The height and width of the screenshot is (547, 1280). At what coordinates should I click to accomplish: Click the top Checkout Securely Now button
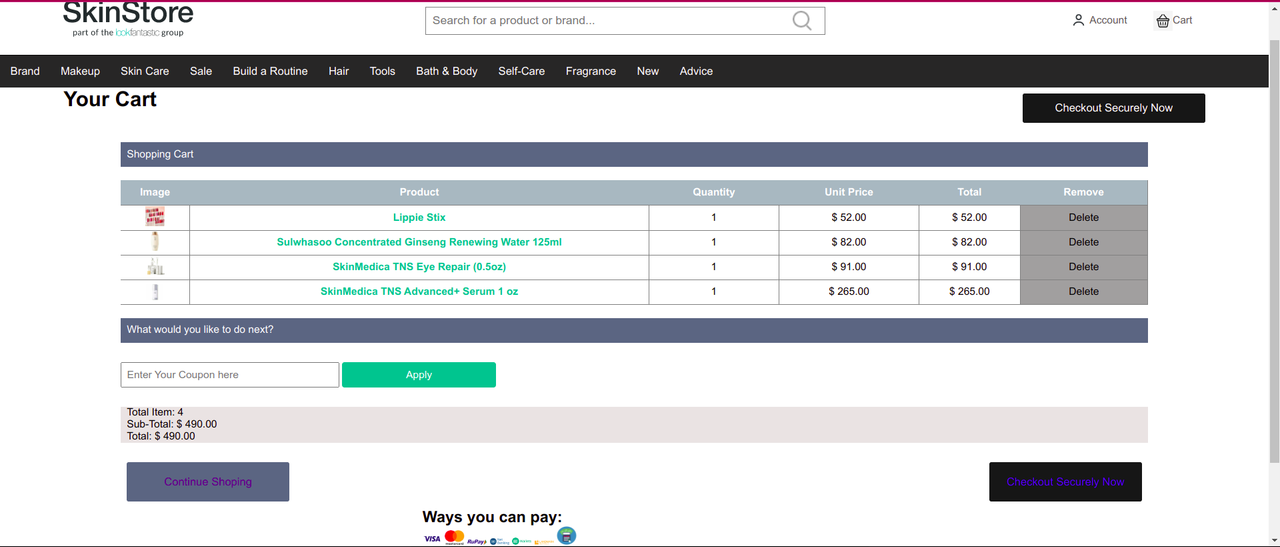(x=1114, y=108)
